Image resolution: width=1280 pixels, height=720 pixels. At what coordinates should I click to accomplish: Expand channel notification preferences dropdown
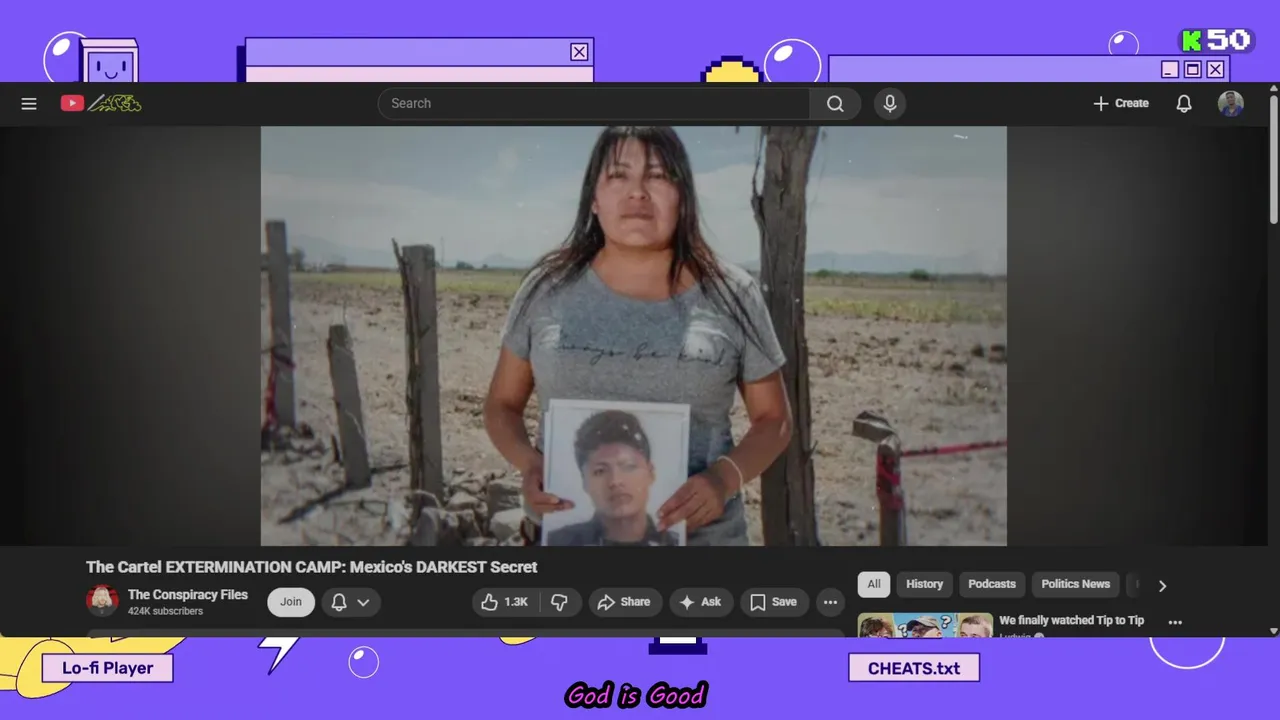pyautogui.click(x=351, y=602)
